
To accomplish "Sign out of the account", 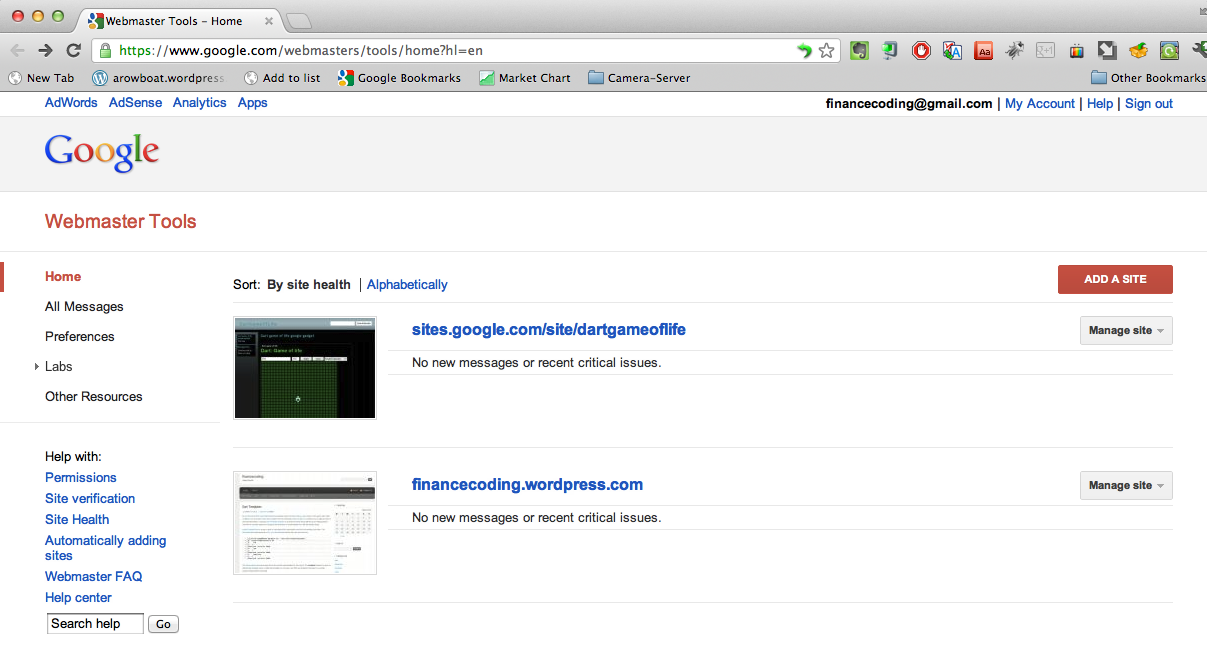I will click(1149, 104).
